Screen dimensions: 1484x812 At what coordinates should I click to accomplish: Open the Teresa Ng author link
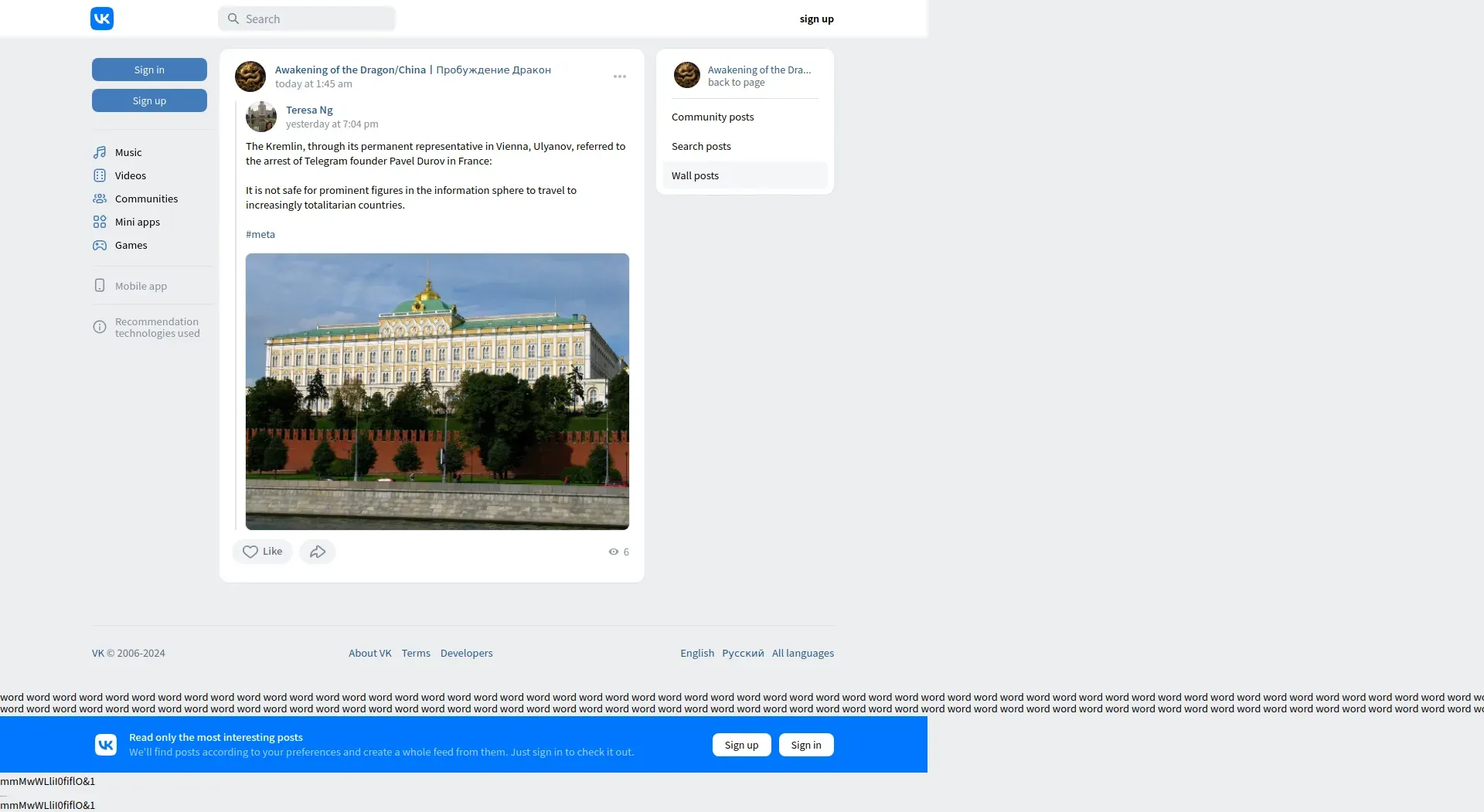coord(309,110)
